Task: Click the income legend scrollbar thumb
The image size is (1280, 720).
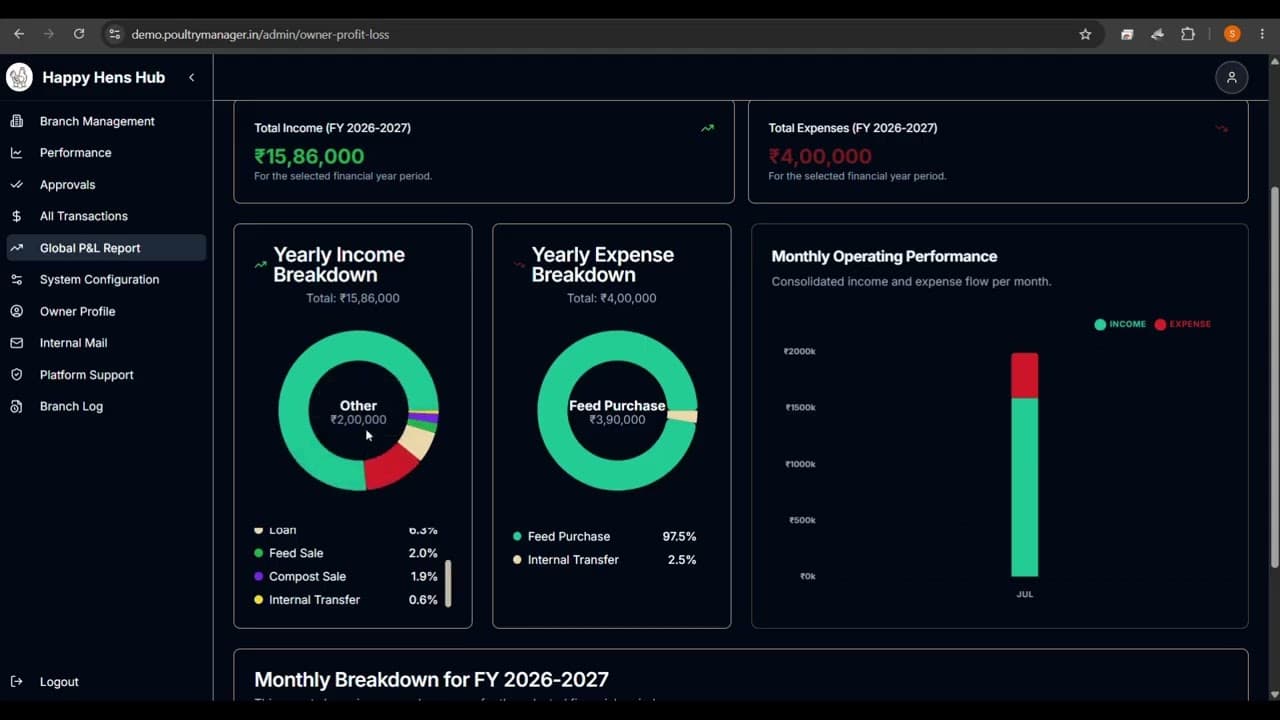Action: [448, 583]
